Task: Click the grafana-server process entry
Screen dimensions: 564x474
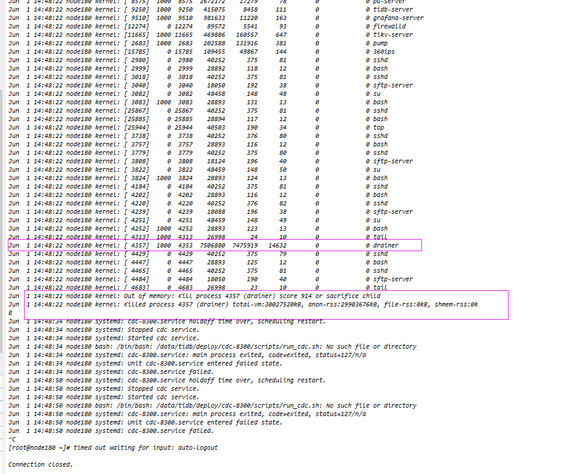Action: click(x=216, y=18)
